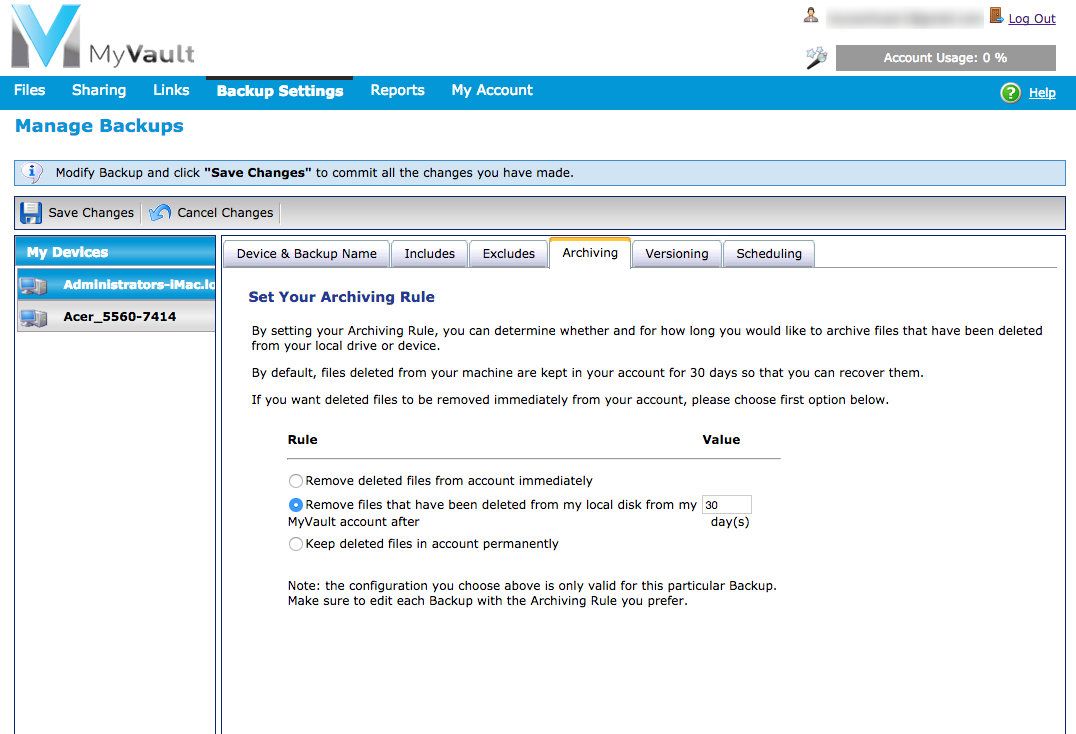Screen dimensions: 1076x734
Task: Select Remove files after set days option
Action: coord(296,505)
